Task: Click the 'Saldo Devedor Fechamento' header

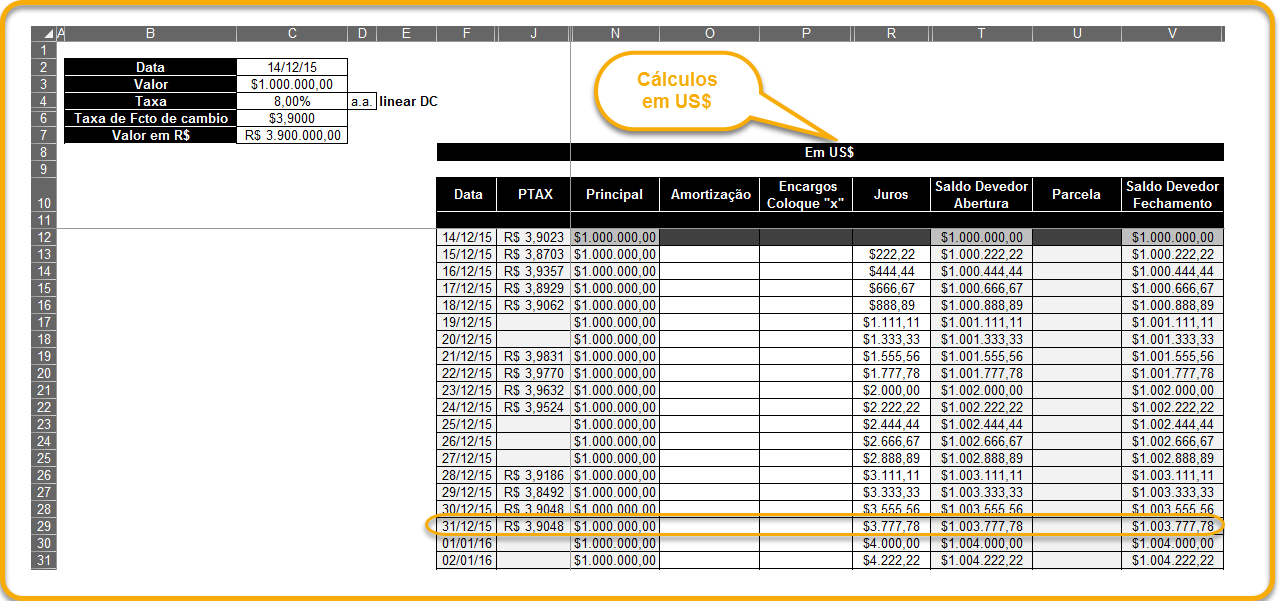Action: pyautogui.click(x=1172, y=195)
